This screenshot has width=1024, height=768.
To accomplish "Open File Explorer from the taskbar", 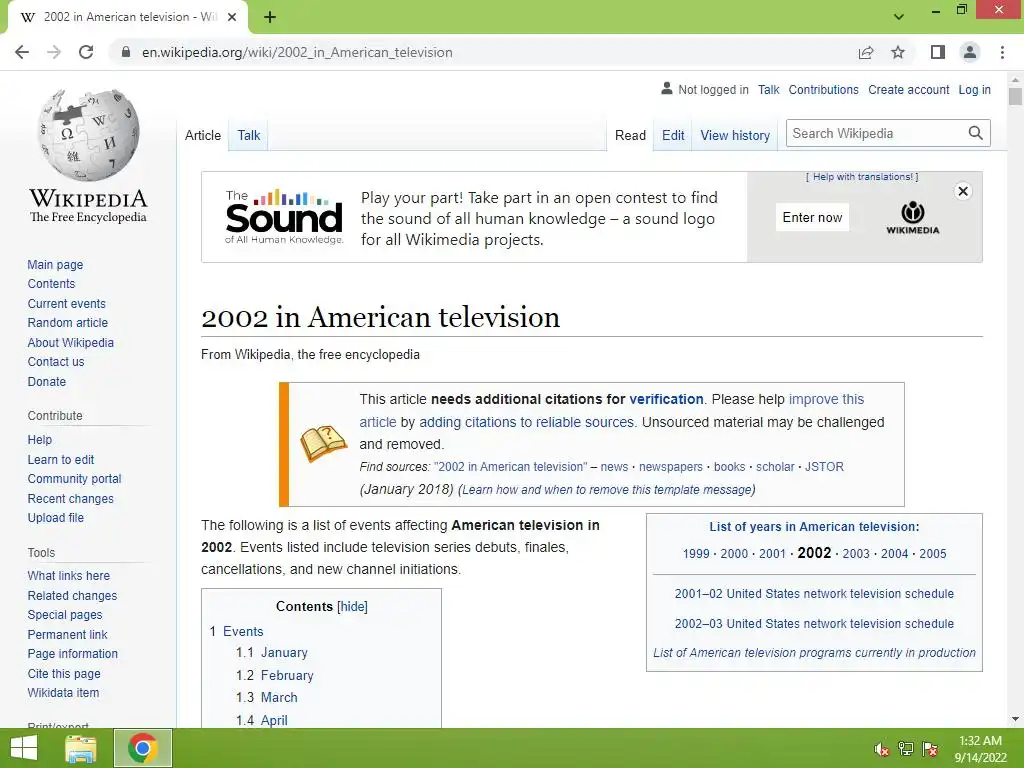I will pyautogui.click(x=81, y=748).
